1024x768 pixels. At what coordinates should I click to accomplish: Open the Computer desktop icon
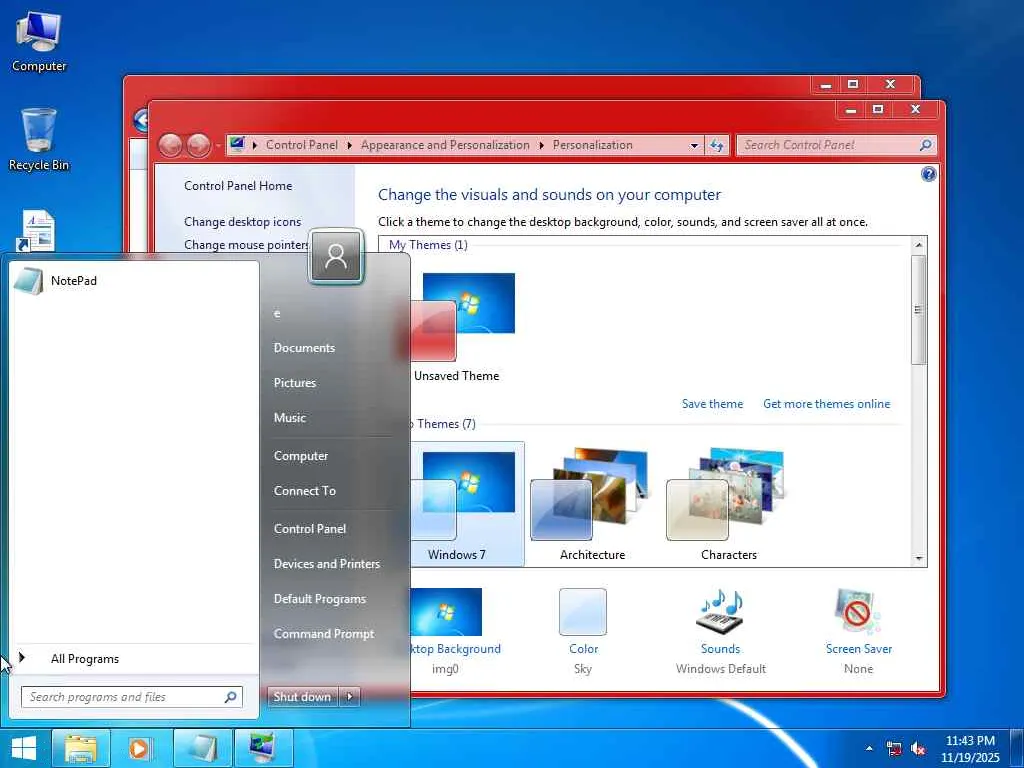coord(39,40)
